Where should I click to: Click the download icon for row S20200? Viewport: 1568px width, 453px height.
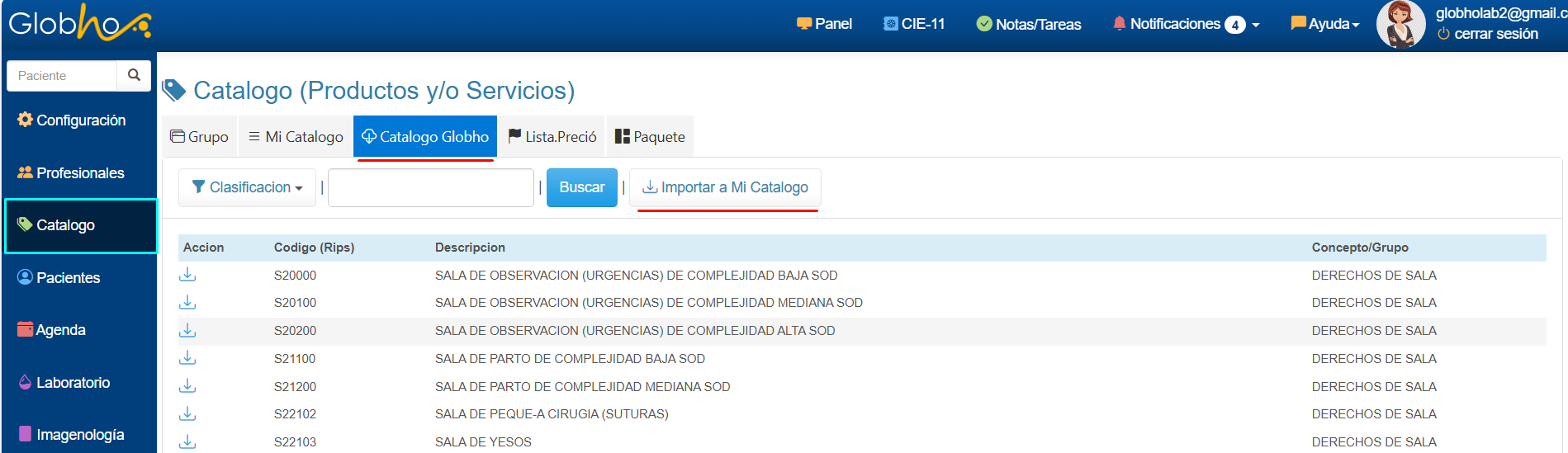click(187, 330)
